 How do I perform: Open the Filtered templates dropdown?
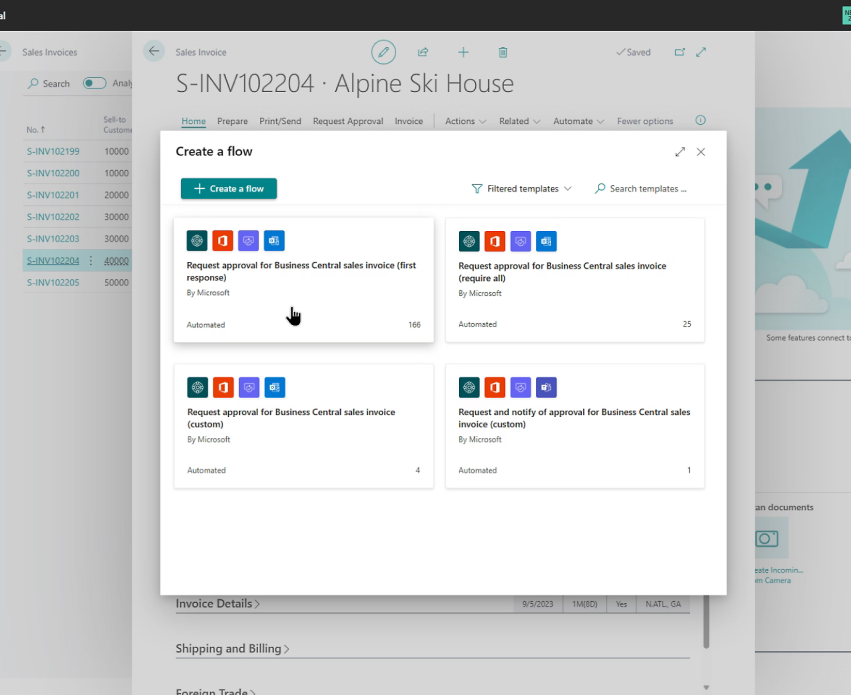[522, 189]
